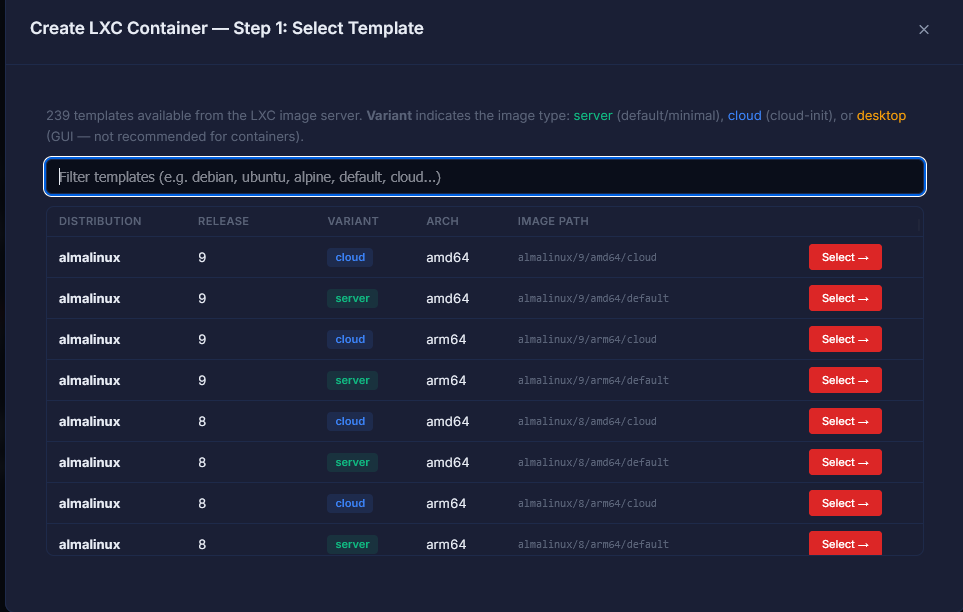The image size is (963, 612).
Task: Click the blue 'cloud' word in description
Action: click(x=744, y=116)
